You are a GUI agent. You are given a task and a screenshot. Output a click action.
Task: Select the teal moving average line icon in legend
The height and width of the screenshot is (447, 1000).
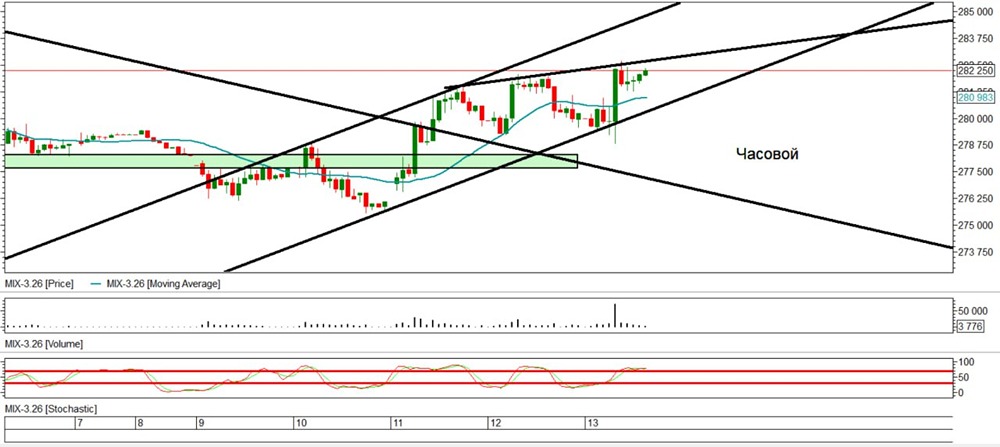tap(96, 284)
